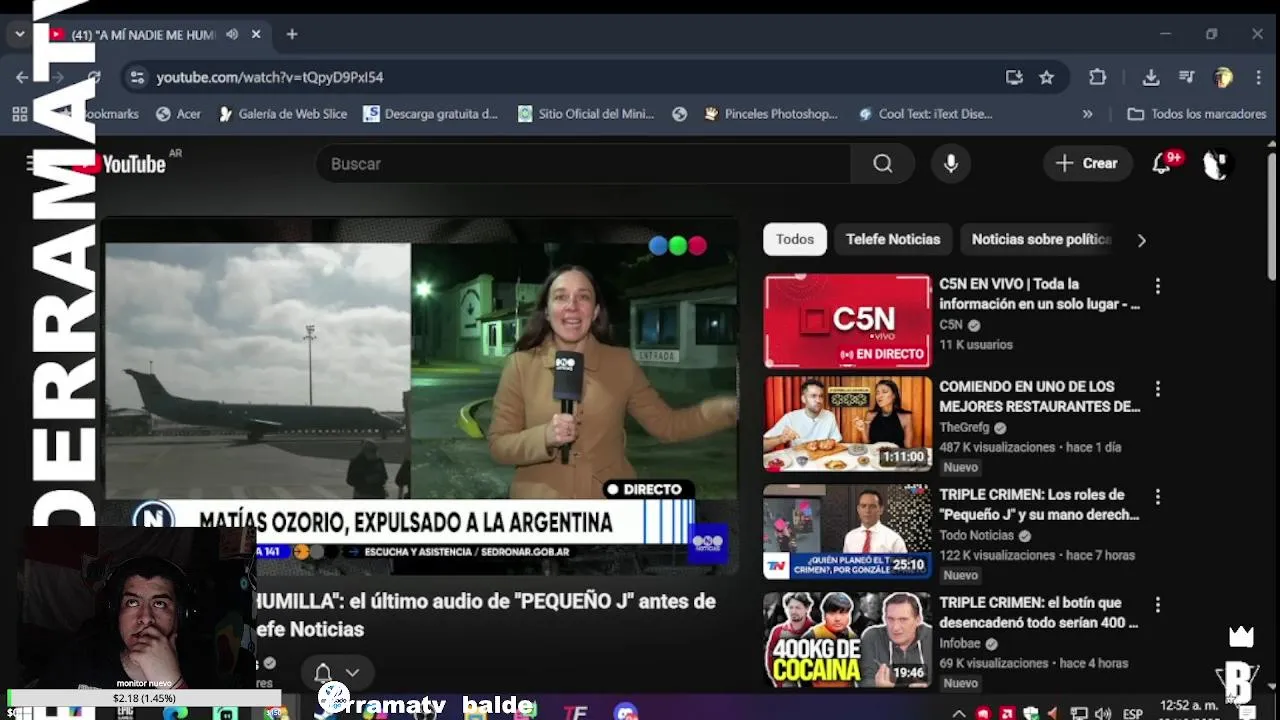1280x720 pixels.
Task: Open Galería de Web Slice bookmark
Action: 282,114
